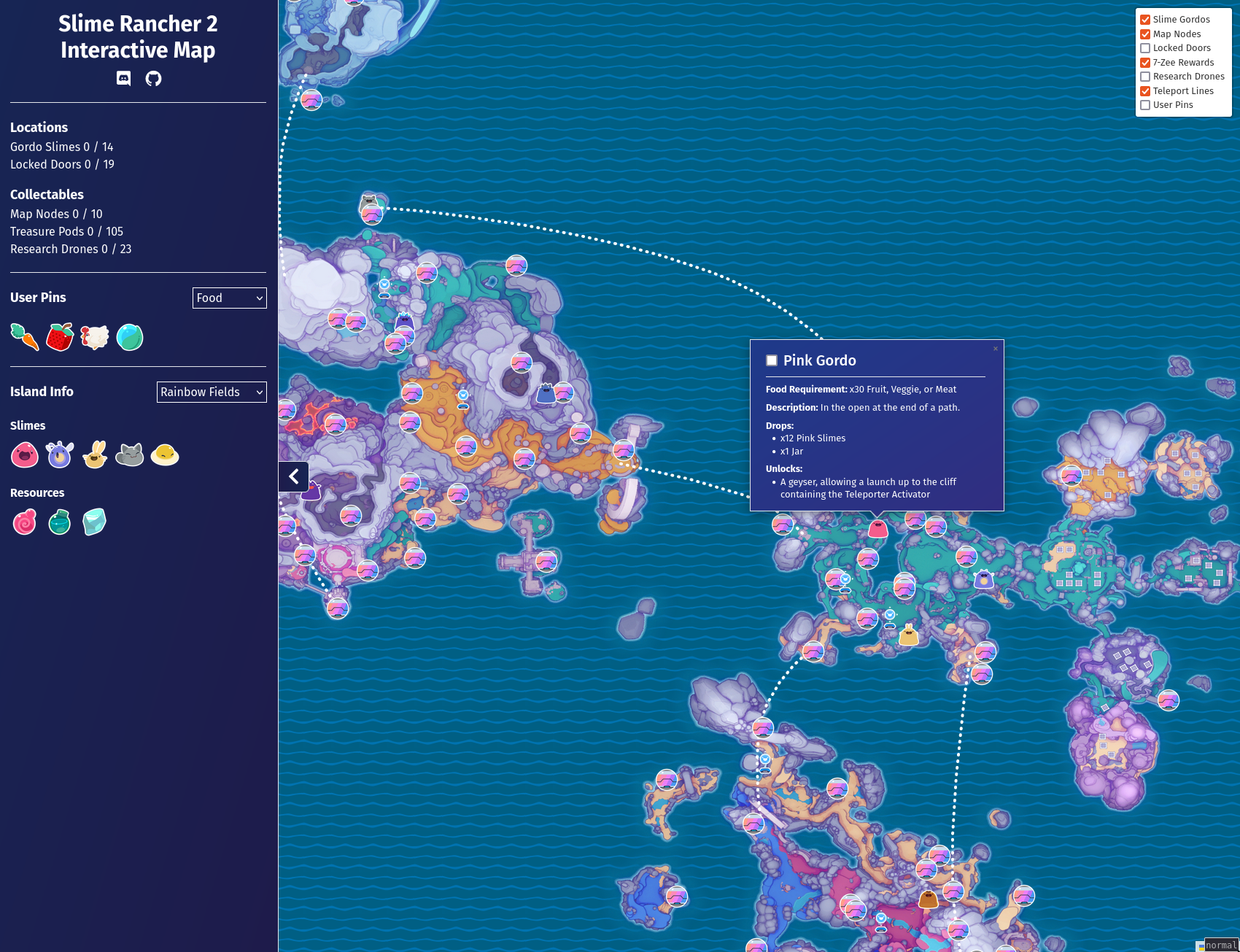Click the purple gordo marker right of Pink Gordo
This screenshot has width=1240, height=952.
coord(984,578)
